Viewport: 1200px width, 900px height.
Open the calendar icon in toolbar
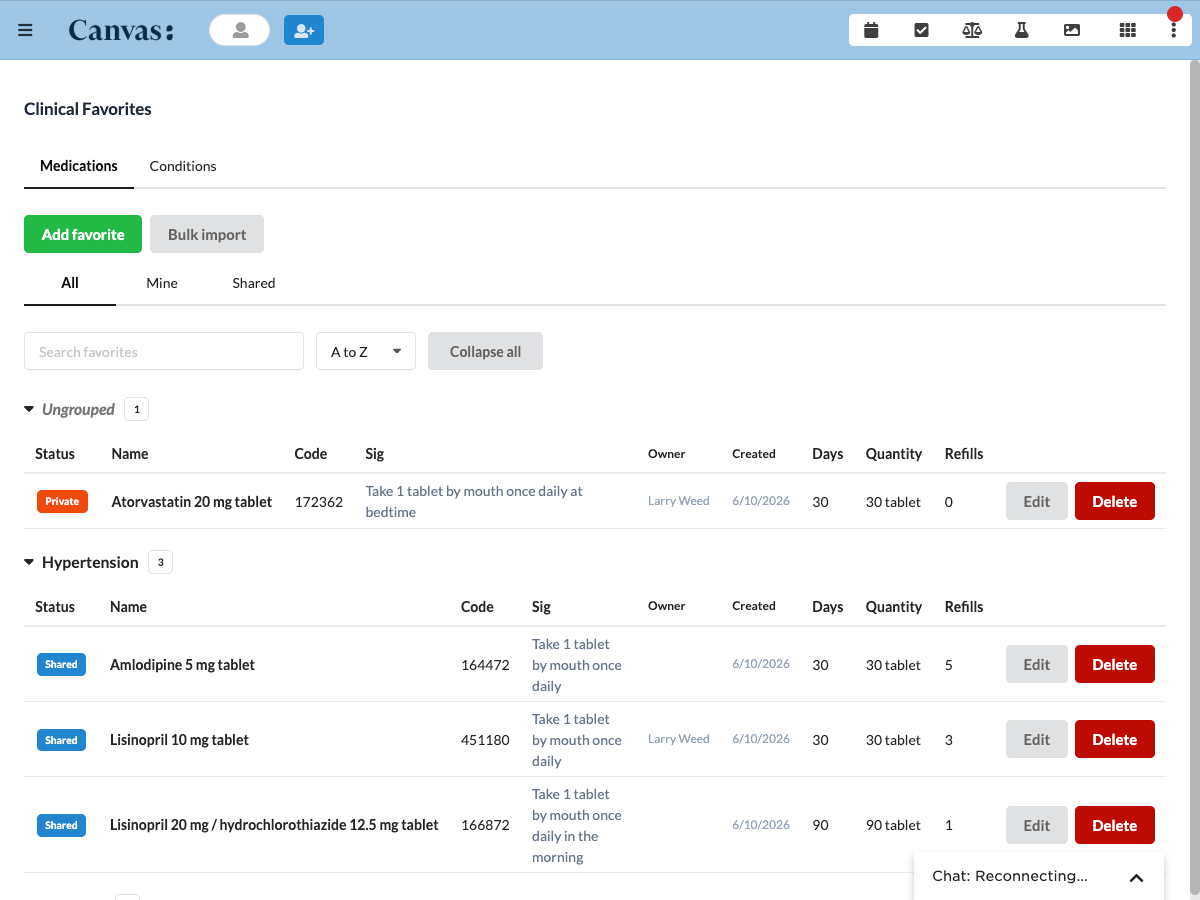[x=871, y=30]
